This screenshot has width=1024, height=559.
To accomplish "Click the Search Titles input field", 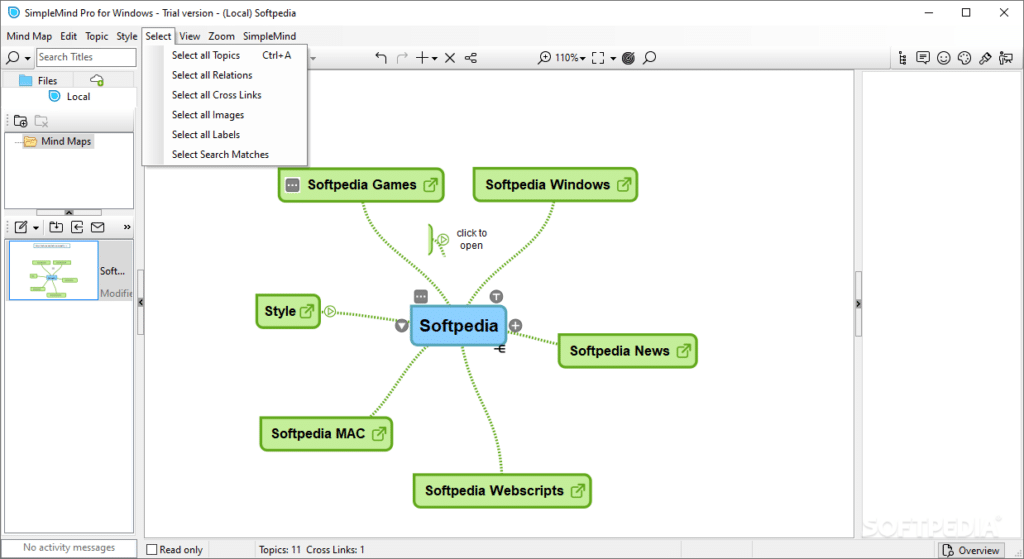I will pyautogui.click(x=86, y=57).
